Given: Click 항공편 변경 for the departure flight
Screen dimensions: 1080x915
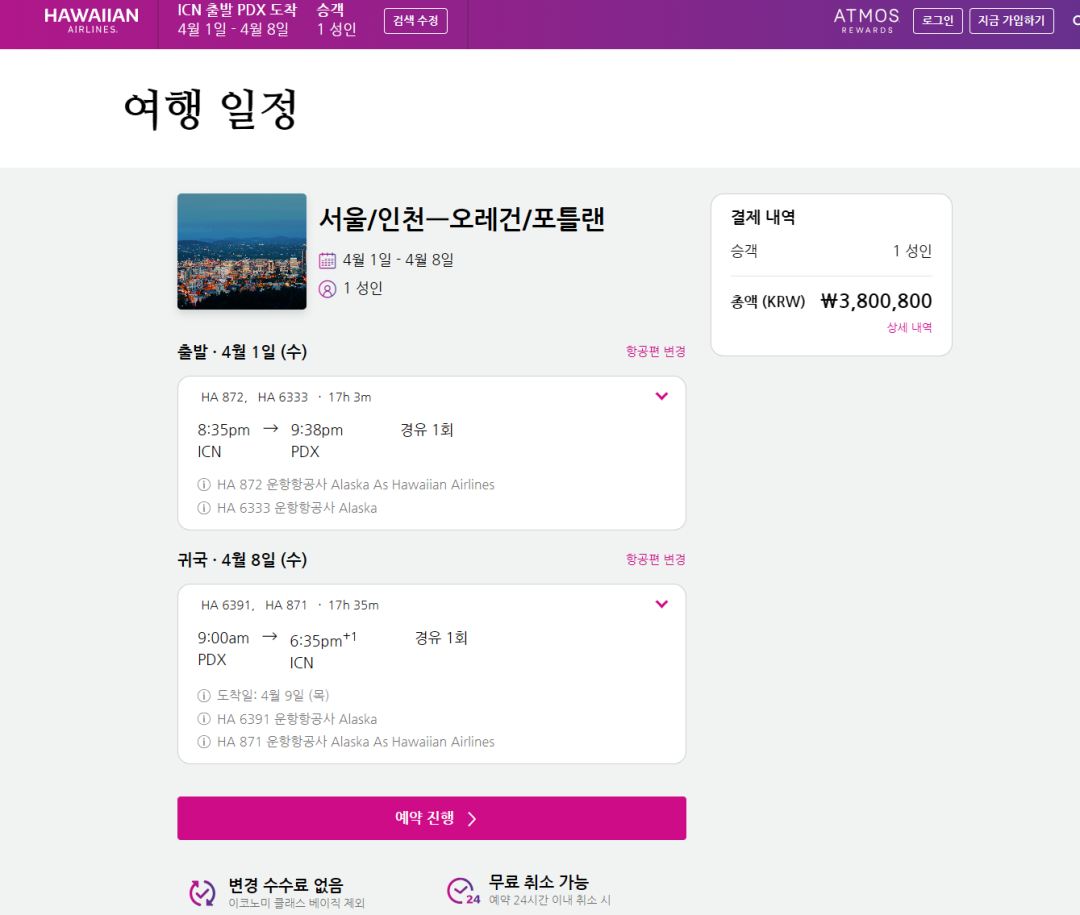Looking at the screenshot, I should (x=655, y=352).
